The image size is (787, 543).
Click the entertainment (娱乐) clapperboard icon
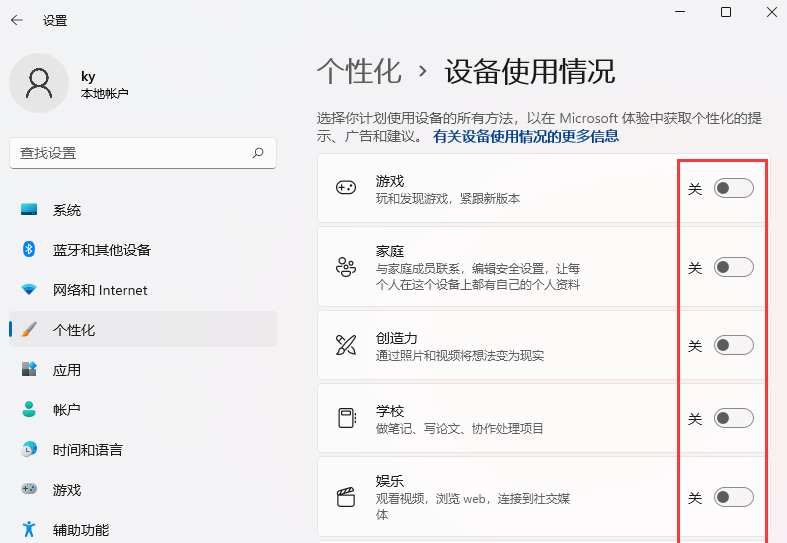point(346,497)
